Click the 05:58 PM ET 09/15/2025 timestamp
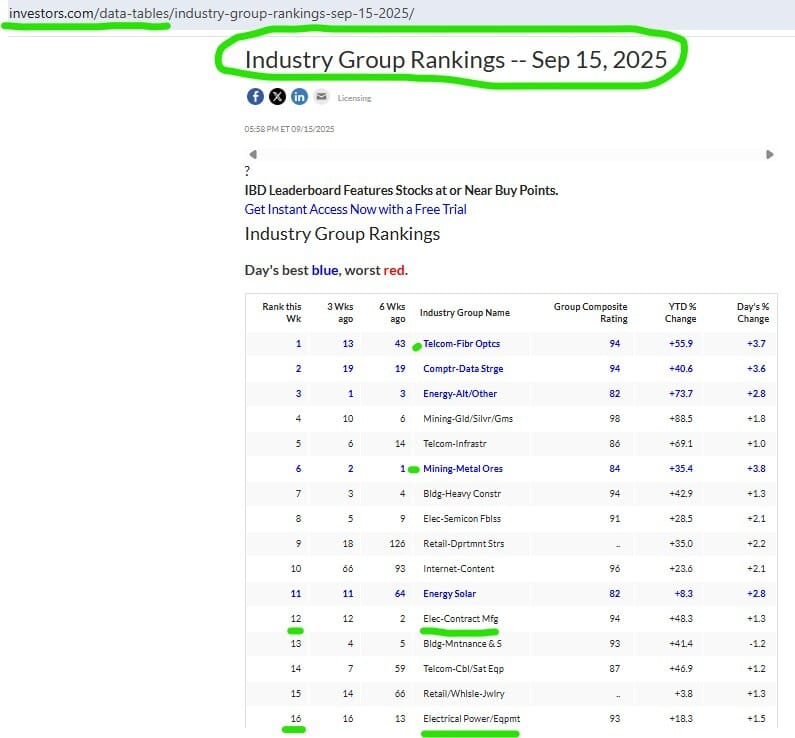 click(289, 129)
